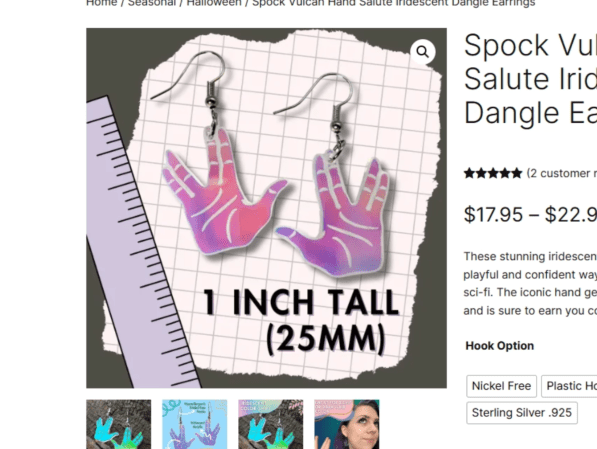Click the Hook Option label
The height and width of the screenshot is (449, 597).
[x=500, y=346]
